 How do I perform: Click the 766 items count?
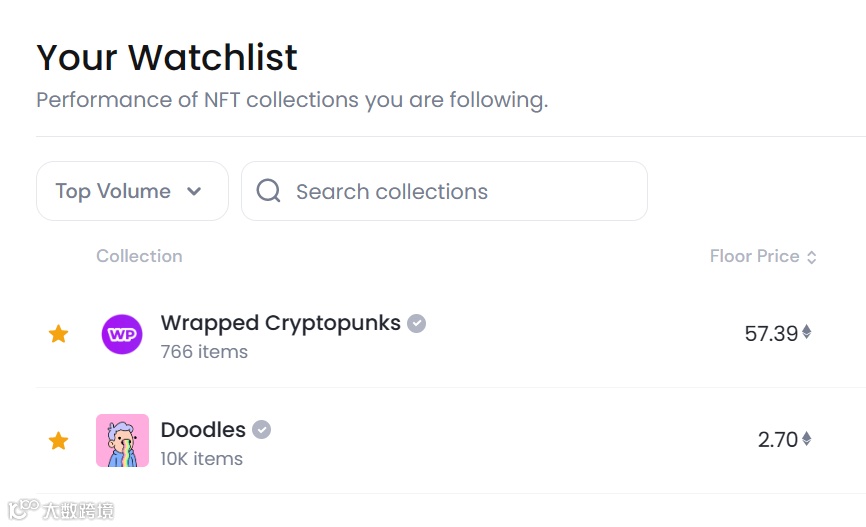click(204, 352)
